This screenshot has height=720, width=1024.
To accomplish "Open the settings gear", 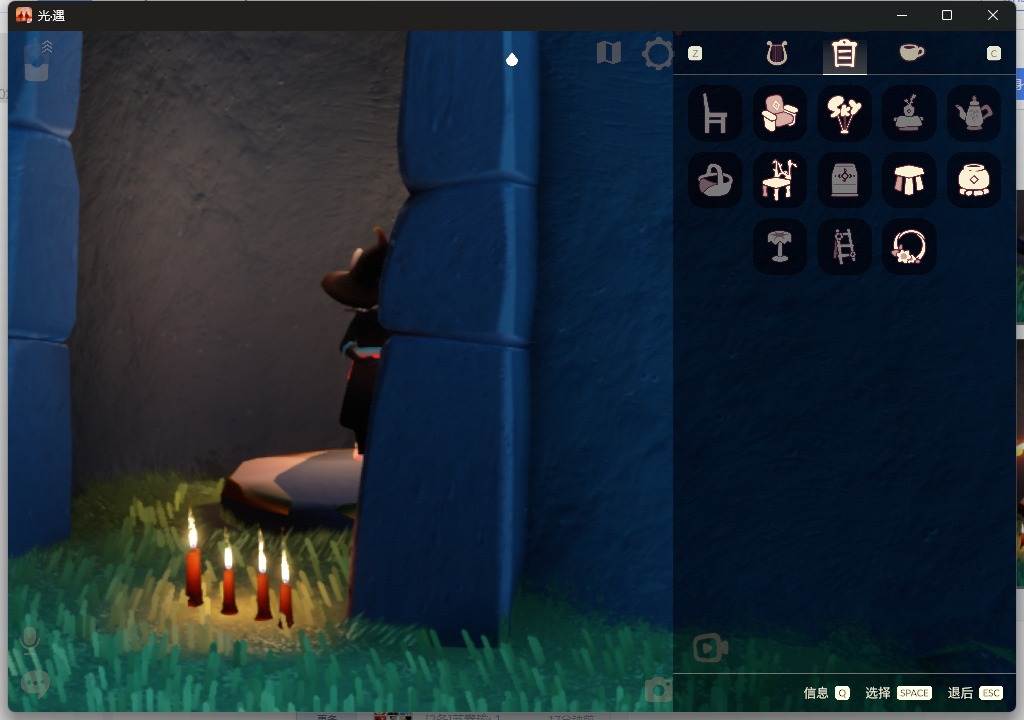I will pyautogui.click(x=657, y=54).
